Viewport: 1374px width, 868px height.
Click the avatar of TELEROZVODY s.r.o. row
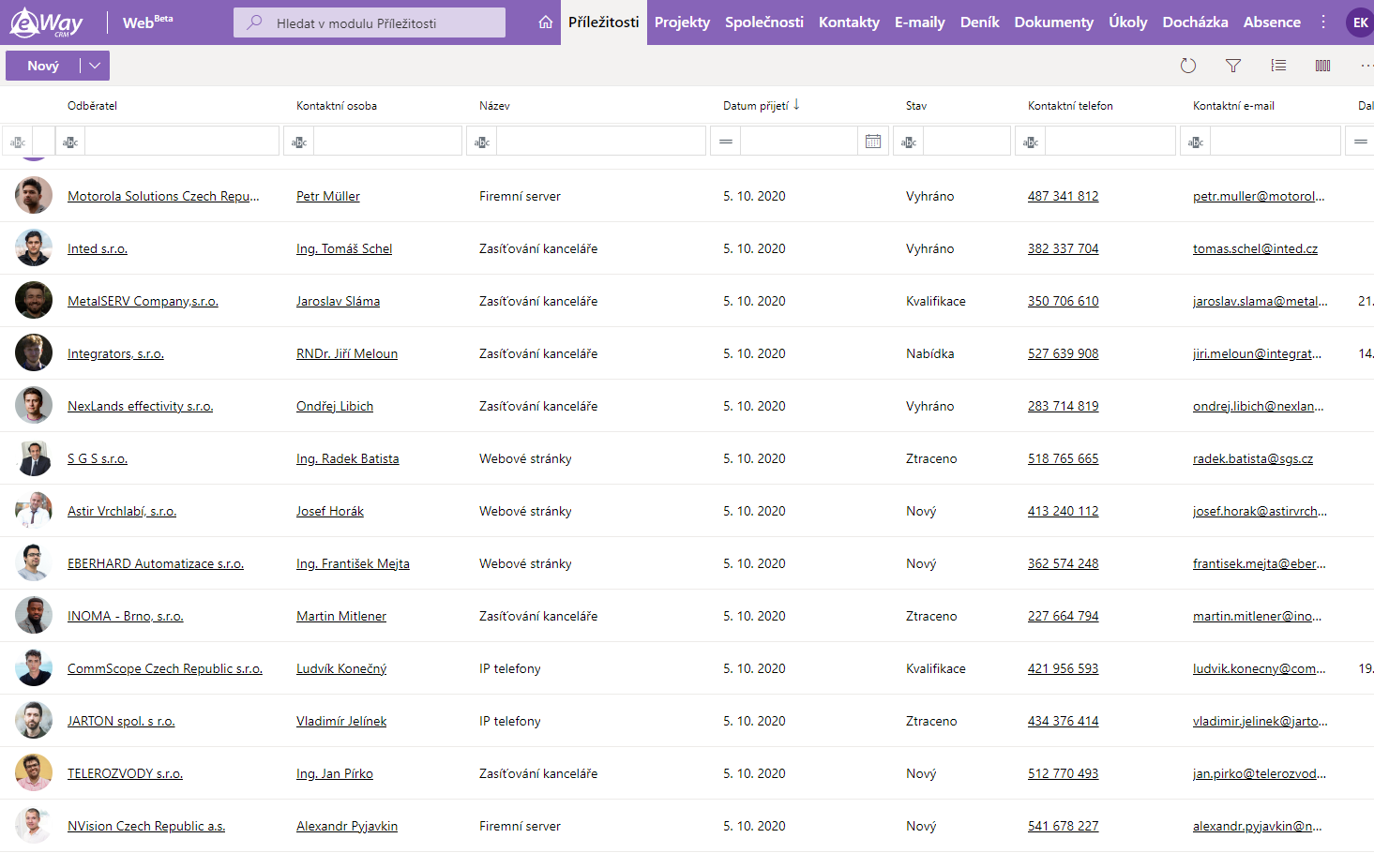pos(34,773)
